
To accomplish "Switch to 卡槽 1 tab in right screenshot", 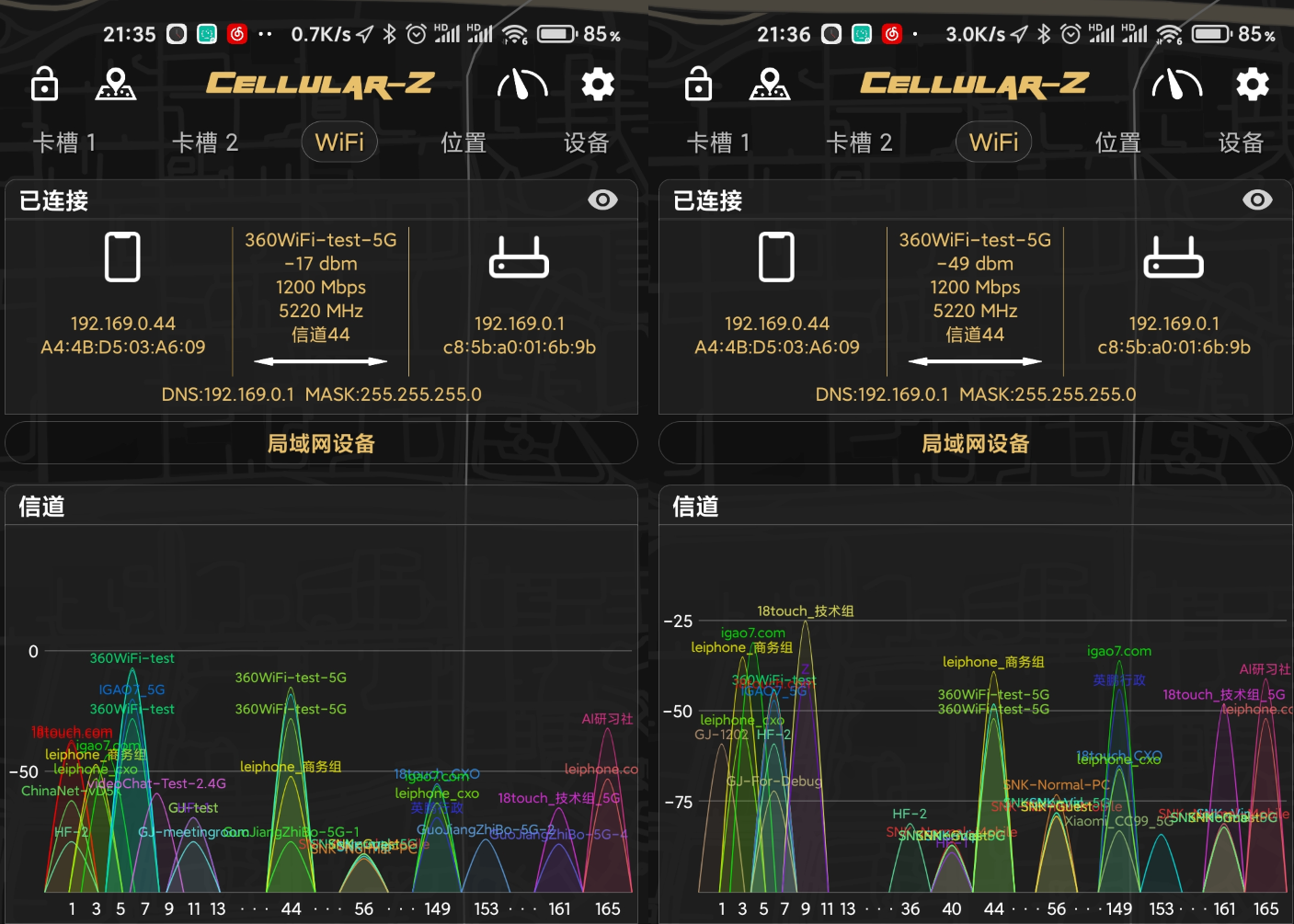I will pos(718,143).
